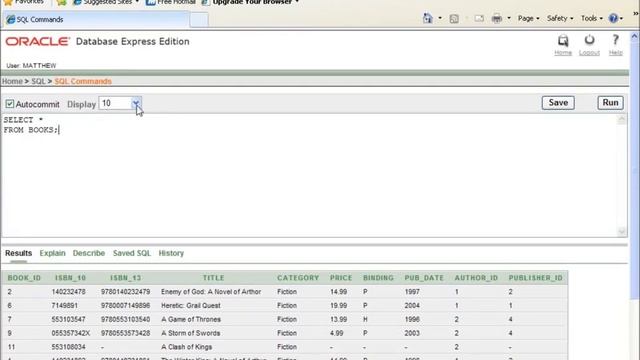
Task: Switch to the Saved SQL tab
Action: pos(131,253)
